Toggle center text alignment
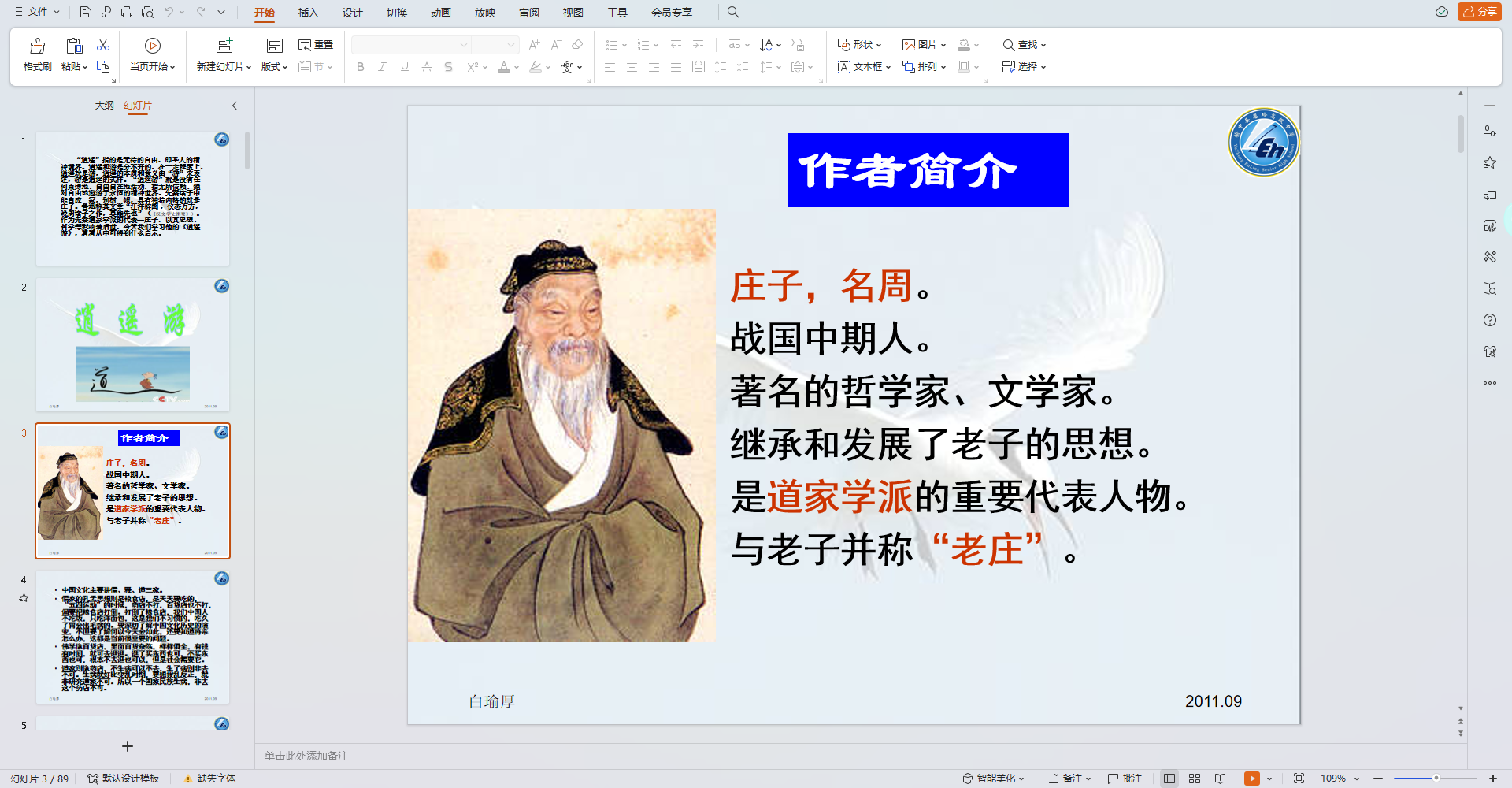 coord(632,67)
